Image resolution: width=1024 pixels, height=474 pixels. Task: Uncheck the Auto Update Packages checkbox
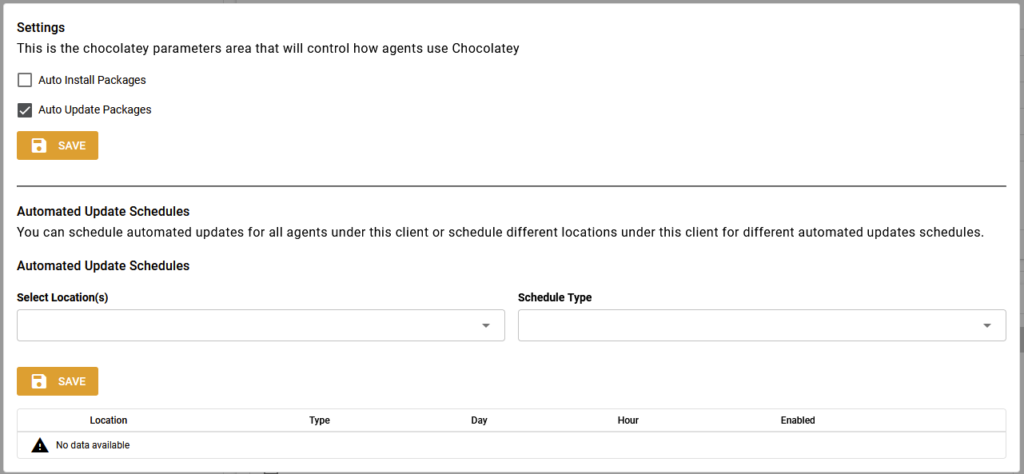tap(25, 110)
